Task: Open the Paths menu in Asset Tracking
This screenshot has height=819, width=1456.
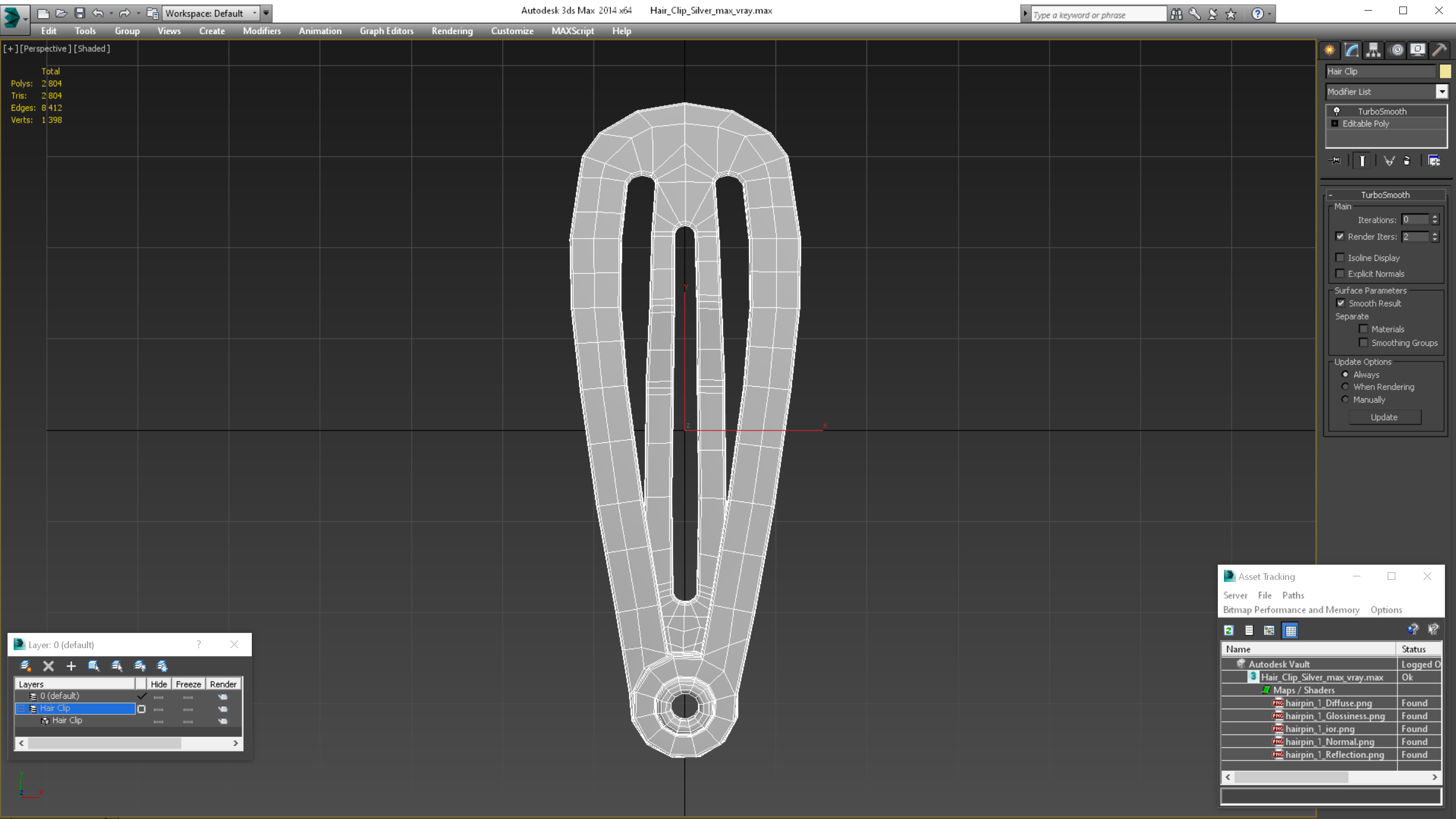Action: tap(1293, 595)
